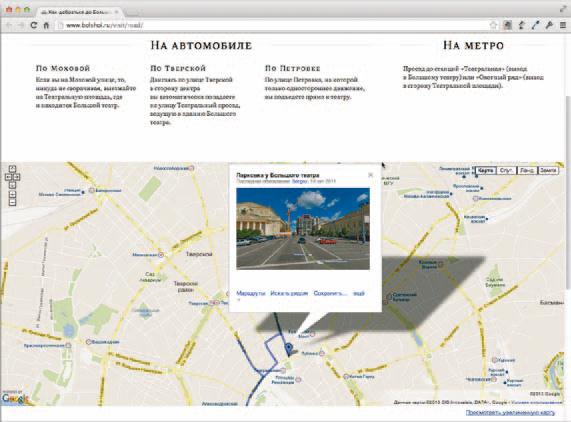This screenshot has height=422, width=571.
Task: Expand the ещё dropdown in info bubble
Action: coord(359,293)
